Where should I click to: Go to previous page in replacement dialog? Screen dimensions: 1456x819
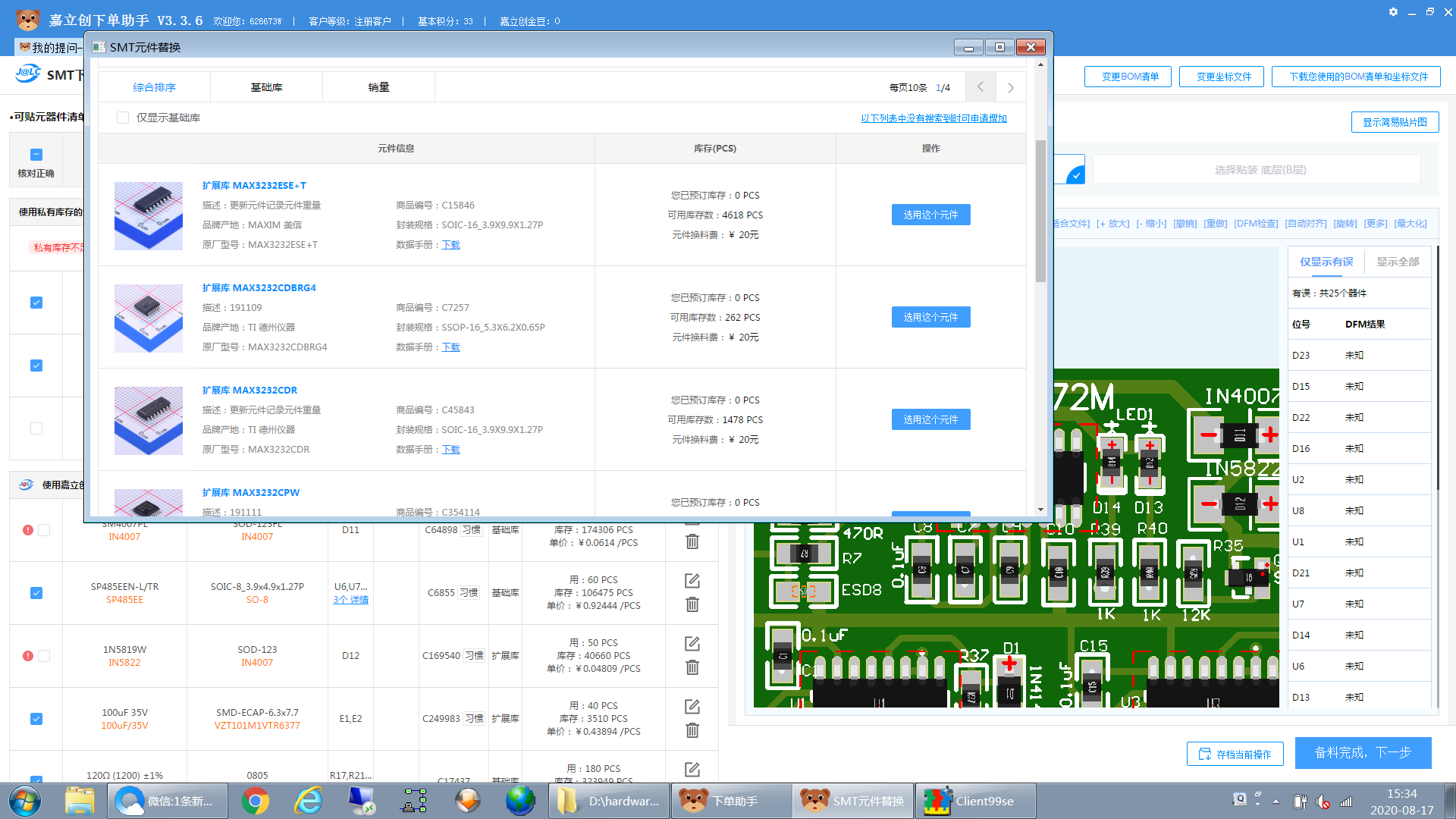(x=981, y=87)
